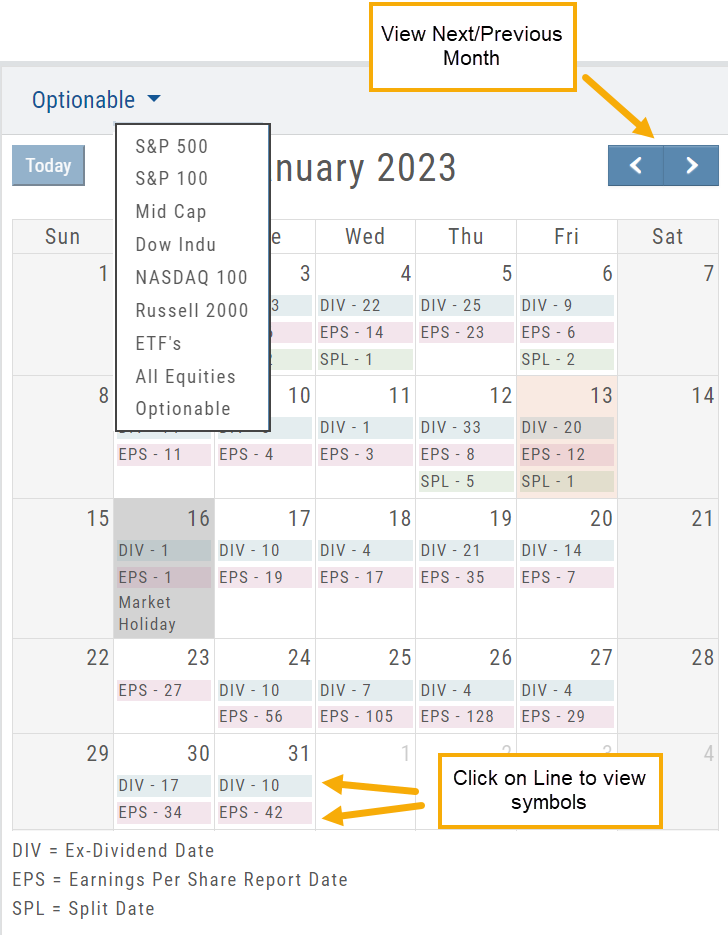Open EPS - 128 on January 26
Image resolution: width=728 pixels, height=935 pixels.
tap(466, 716)
